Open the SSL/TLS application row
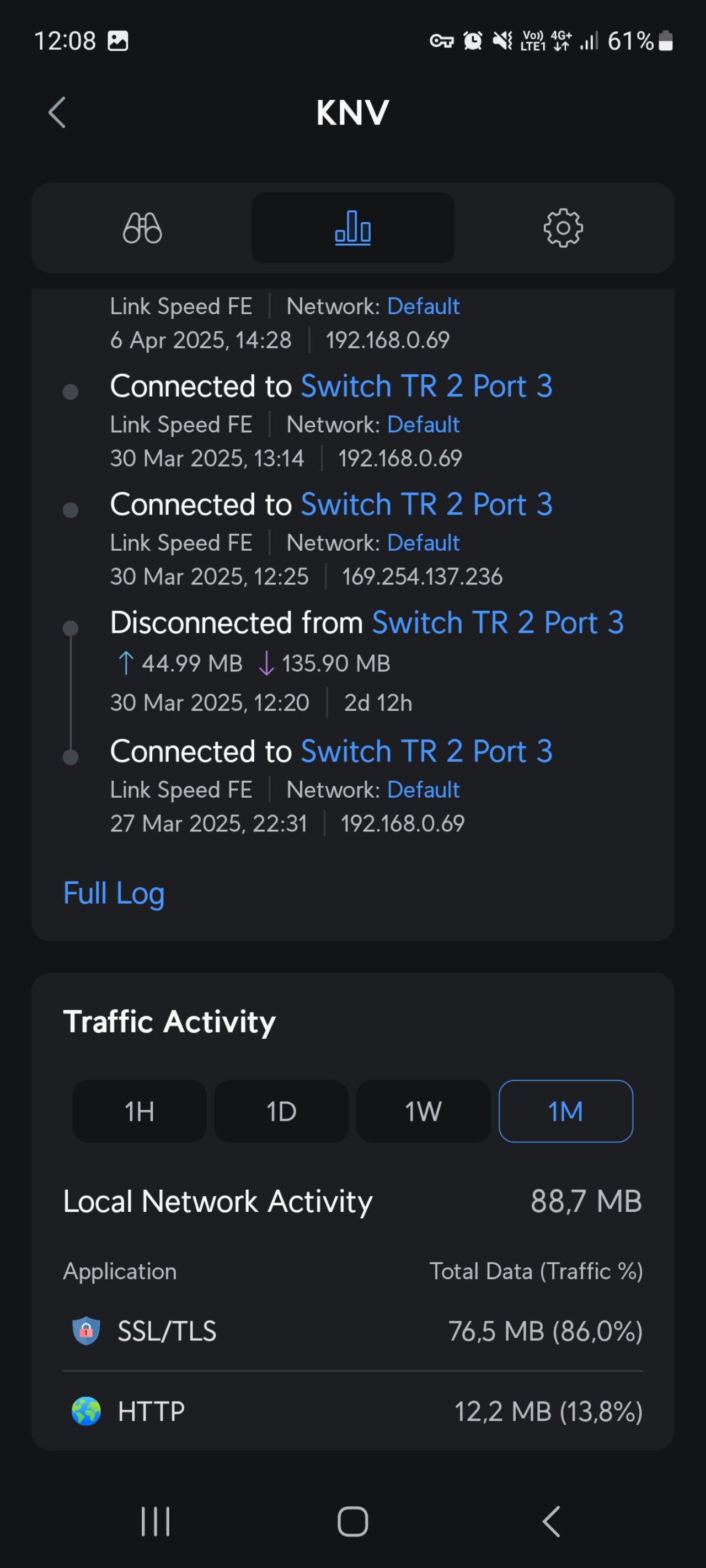 tap(352, 1330)
